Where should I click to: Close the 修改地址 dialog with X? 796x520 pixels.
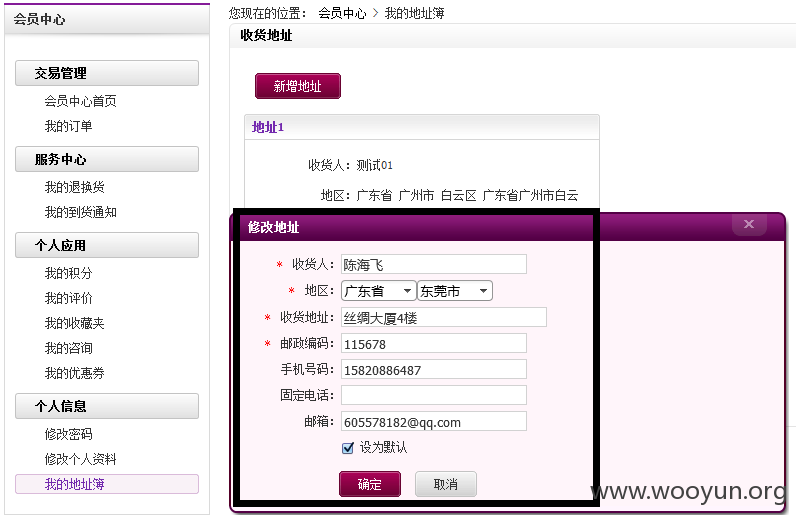pos(749,224)
